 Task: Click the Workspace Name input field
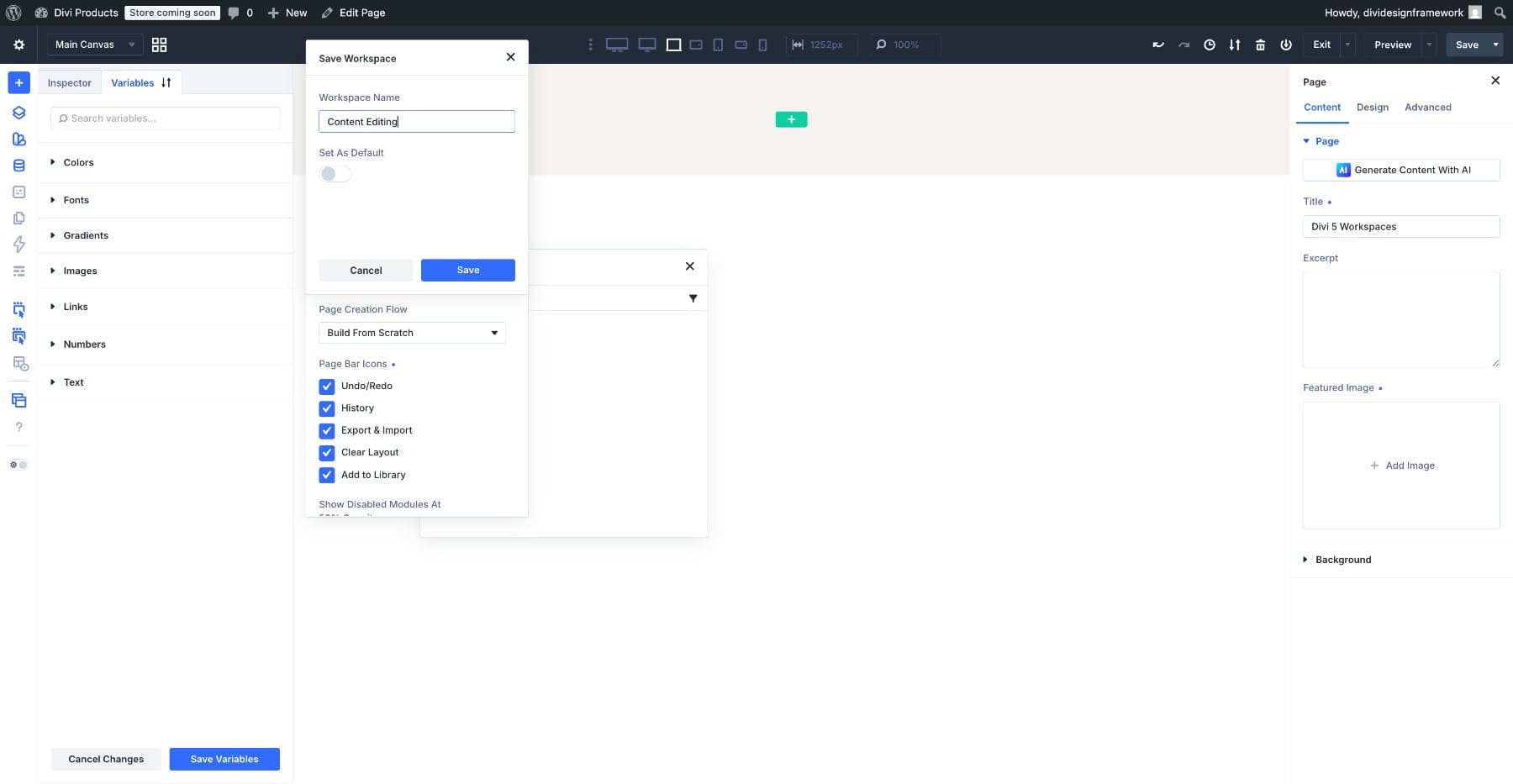tap(417, 121)
